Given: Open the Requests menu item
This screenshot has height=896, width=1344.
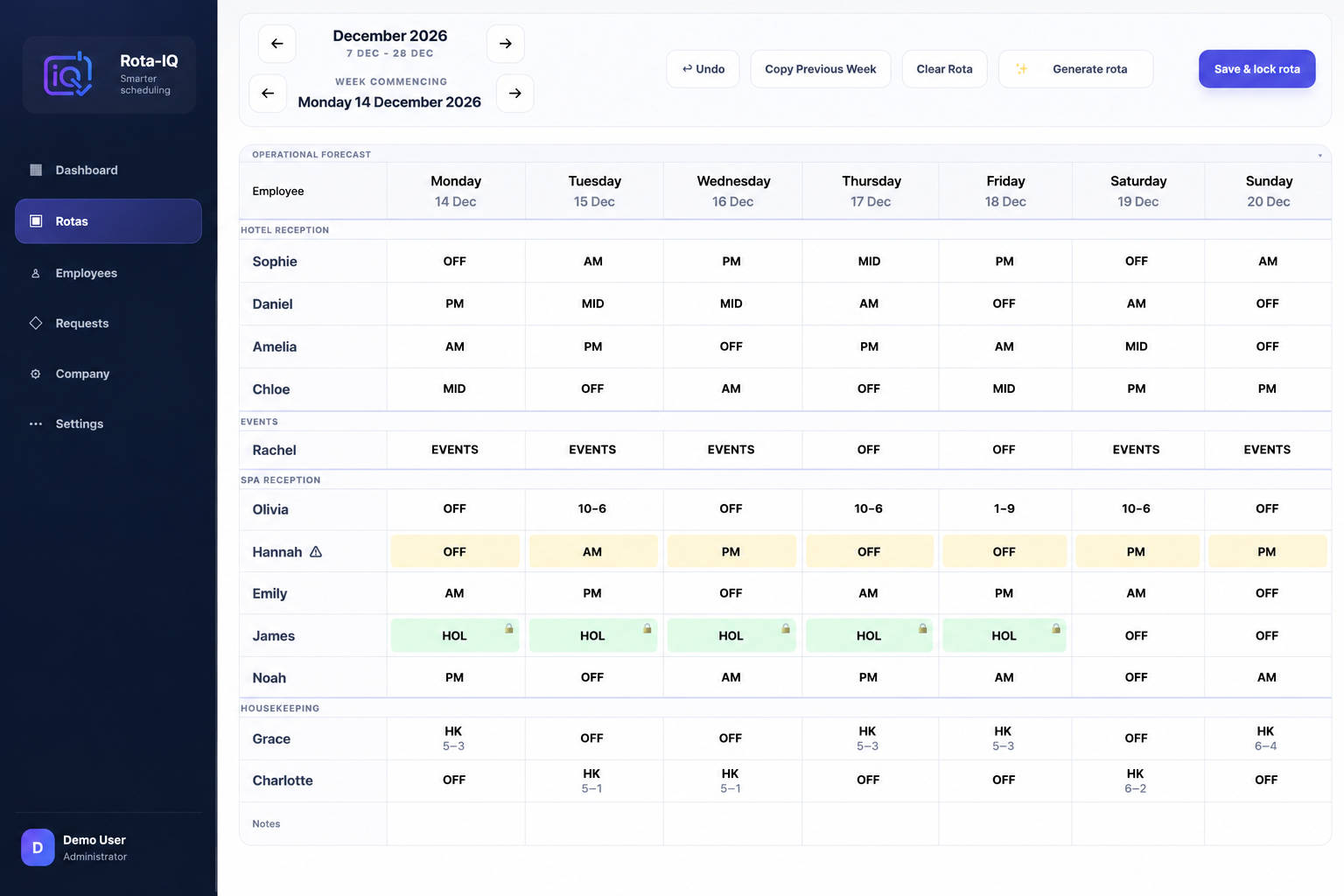Looking at the screenshot, I should tap(108, 323).
